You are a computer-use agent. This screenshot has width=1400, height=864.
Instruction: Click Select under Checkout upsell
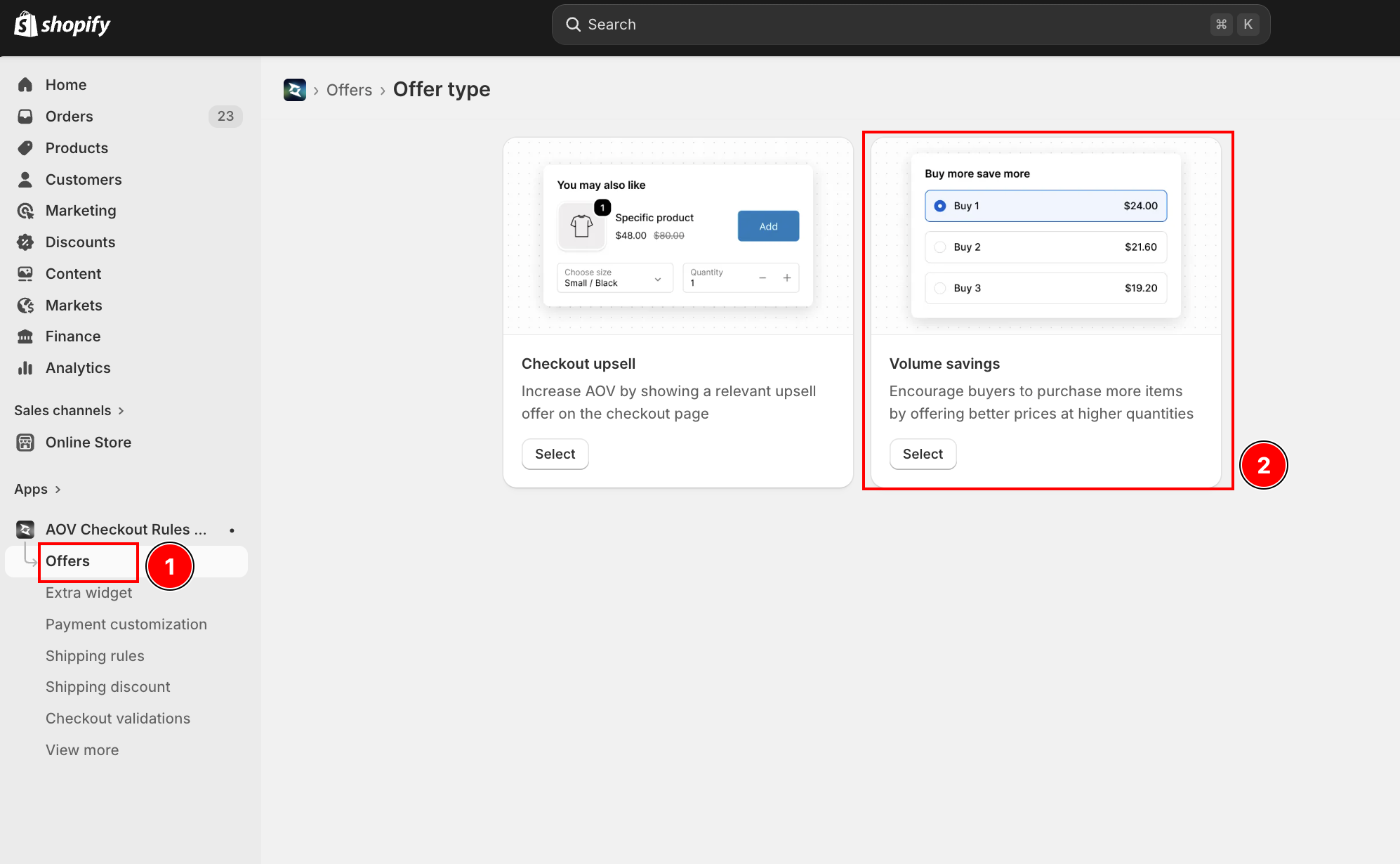pyautogui.click(x=555, y=454)
